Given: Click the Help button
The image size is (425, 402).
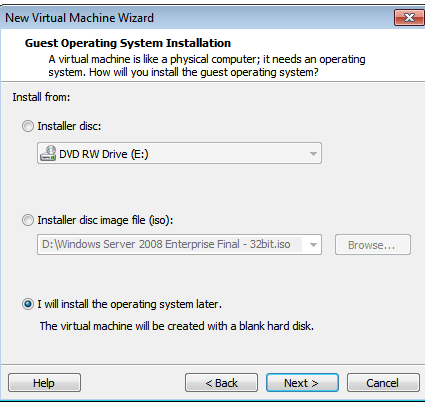Looking at the screenshot, I should [x=44, y=383].
